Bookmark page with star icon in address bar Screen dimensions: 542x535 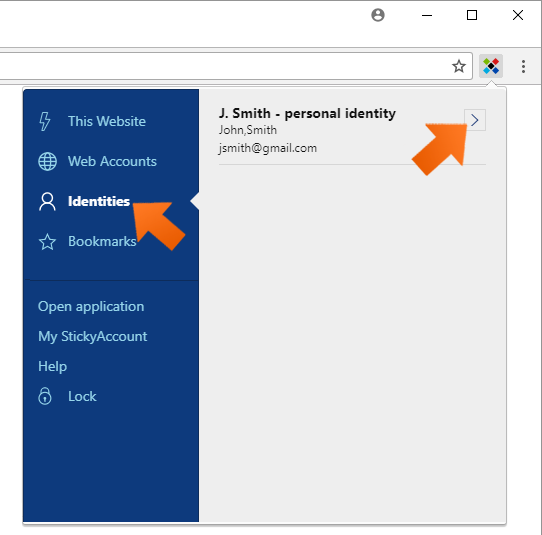459,66
